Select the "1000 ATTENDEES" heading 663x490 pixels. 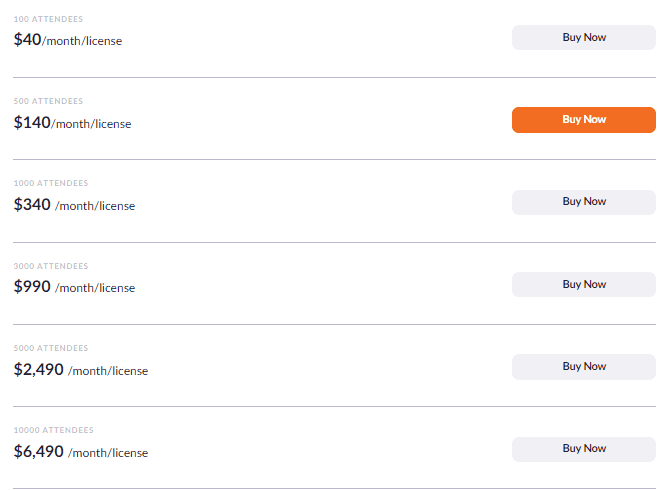(51, 183)
